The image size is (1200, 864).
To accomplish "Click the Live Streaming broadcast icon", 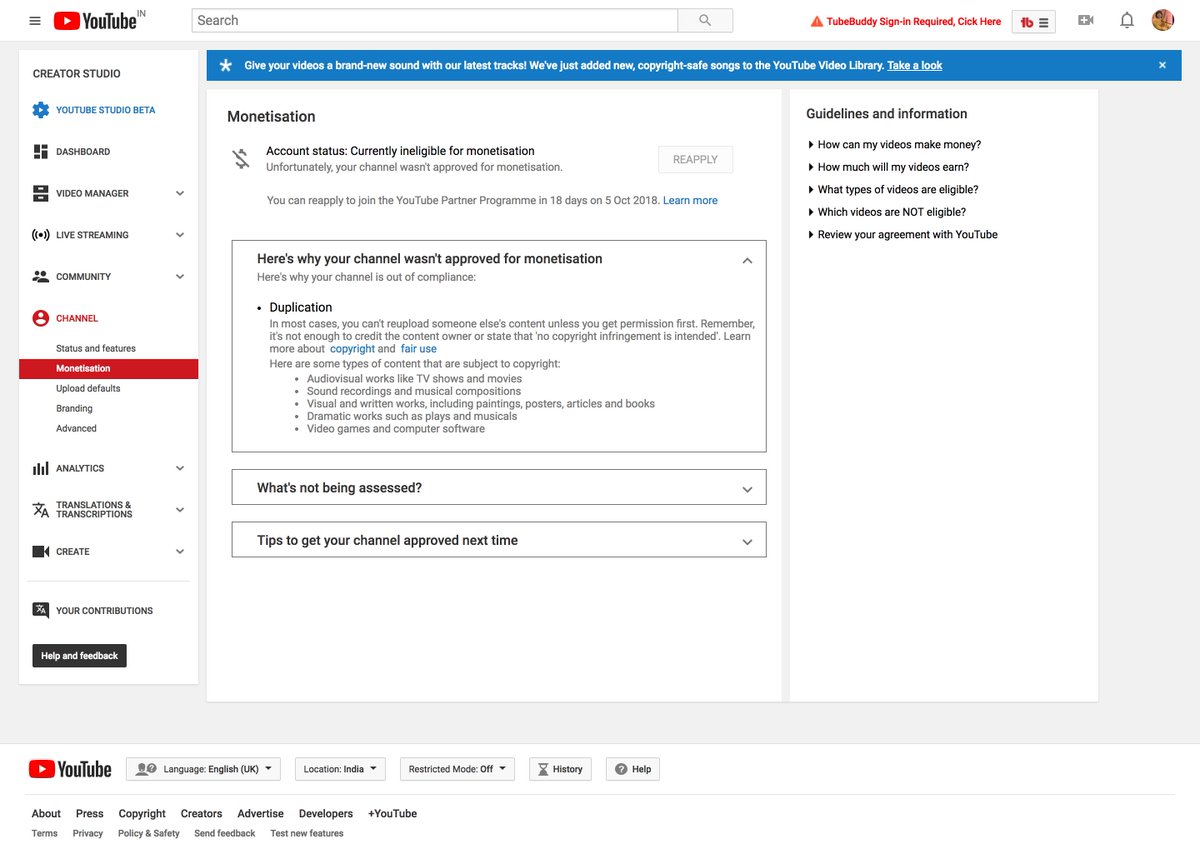I will click(40, 235).
